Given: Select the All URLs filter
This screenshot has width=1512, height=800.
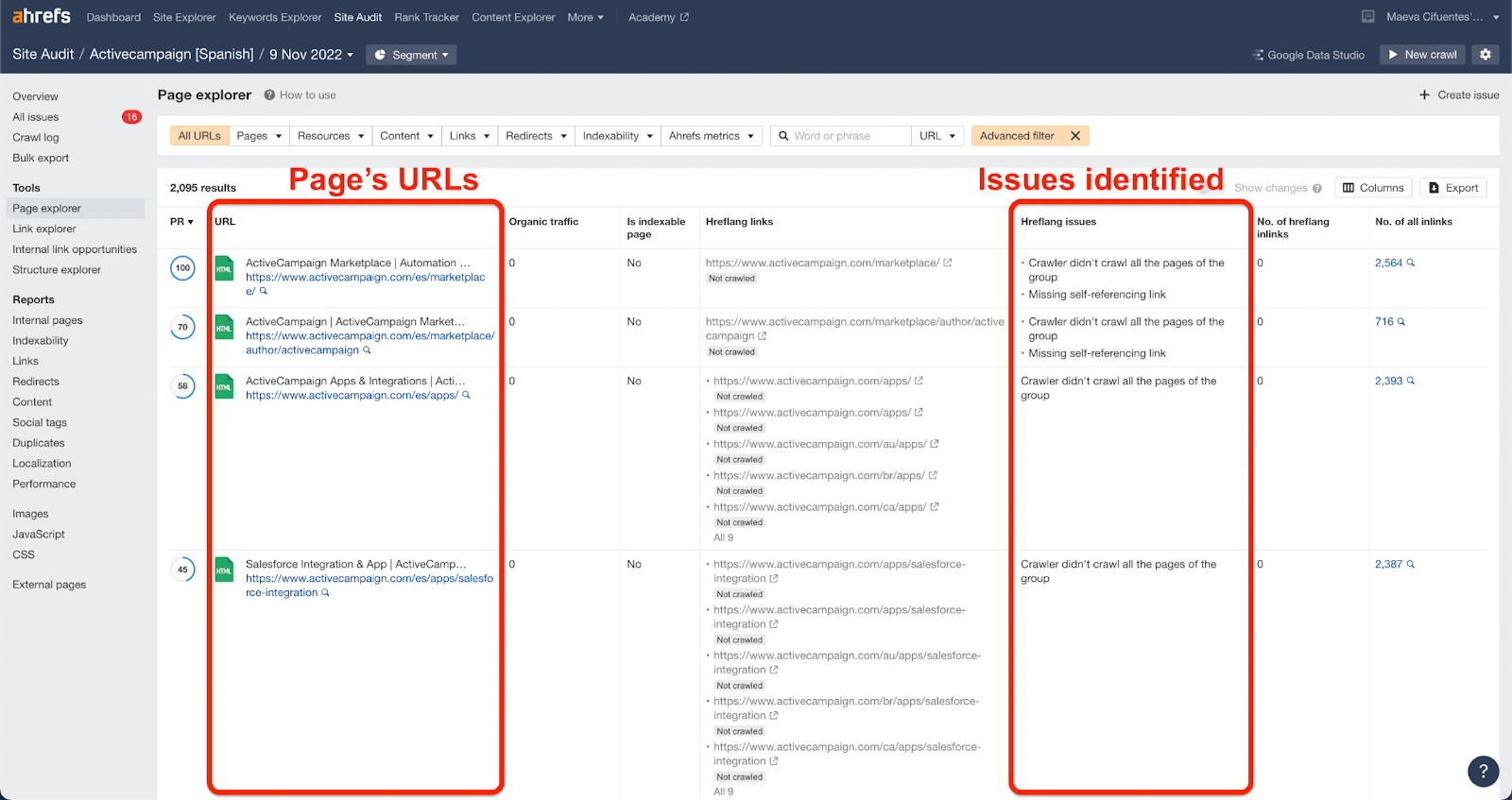Looking at the screenshot, I should point(199,136).
